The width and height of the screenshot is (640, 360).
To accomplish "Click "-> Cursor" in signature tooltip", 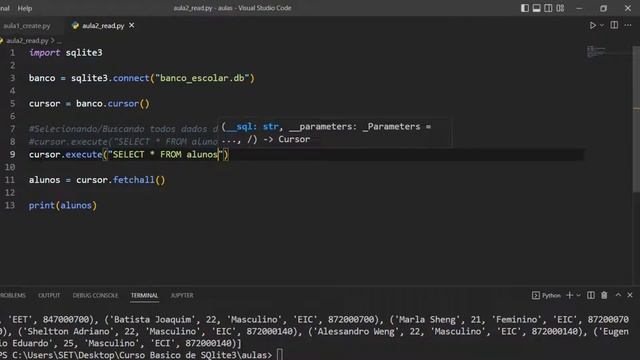I will pos(286,140).
